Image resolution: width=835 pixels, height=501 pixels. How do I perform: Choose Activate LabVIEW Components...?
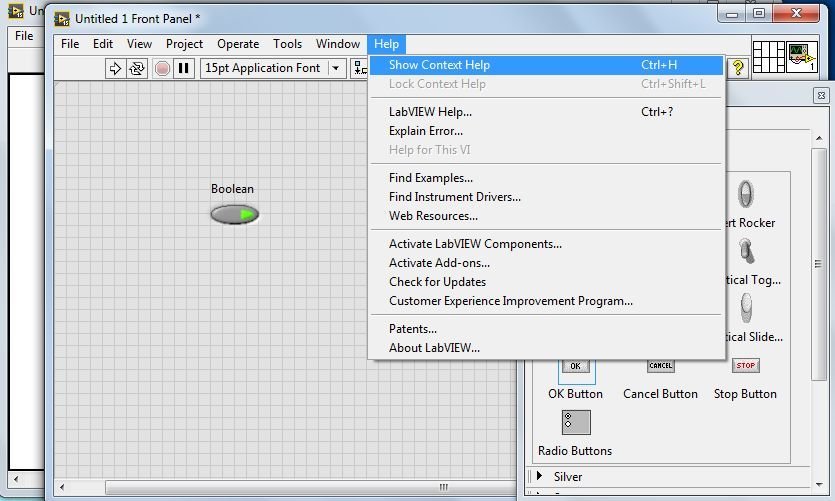coord(546,244)
